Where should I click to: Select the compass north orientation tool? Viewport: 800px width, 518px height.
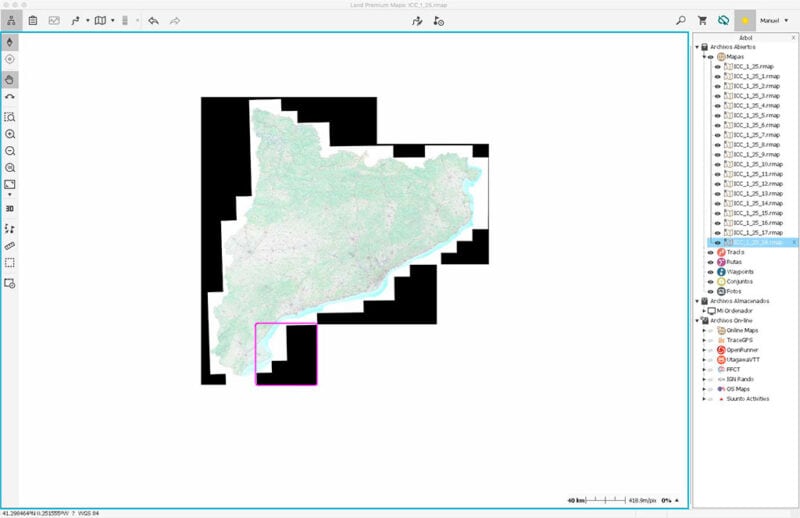point(10,42)
